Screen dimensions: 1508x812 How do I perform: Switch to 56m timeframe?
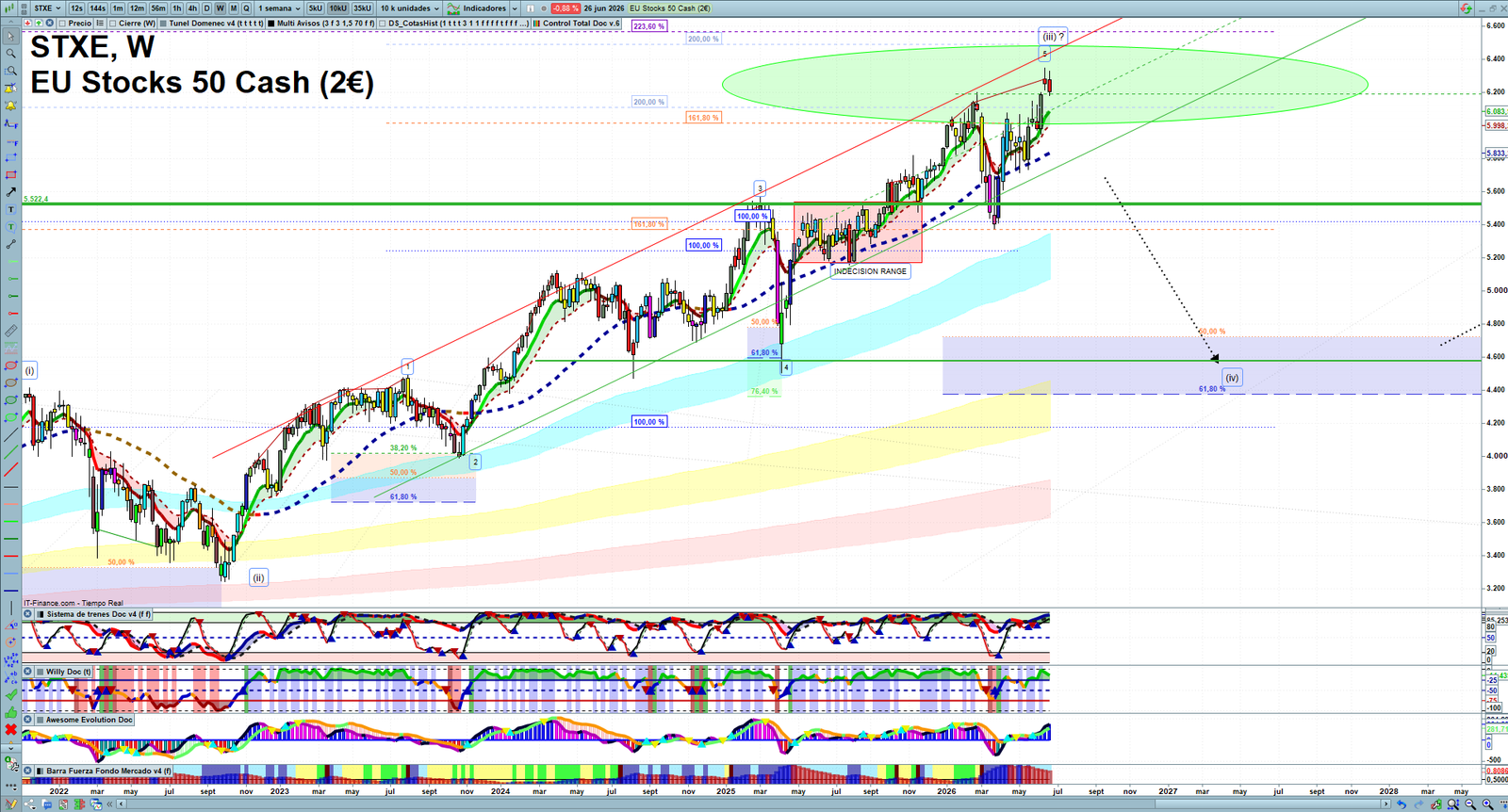point(157,8)
